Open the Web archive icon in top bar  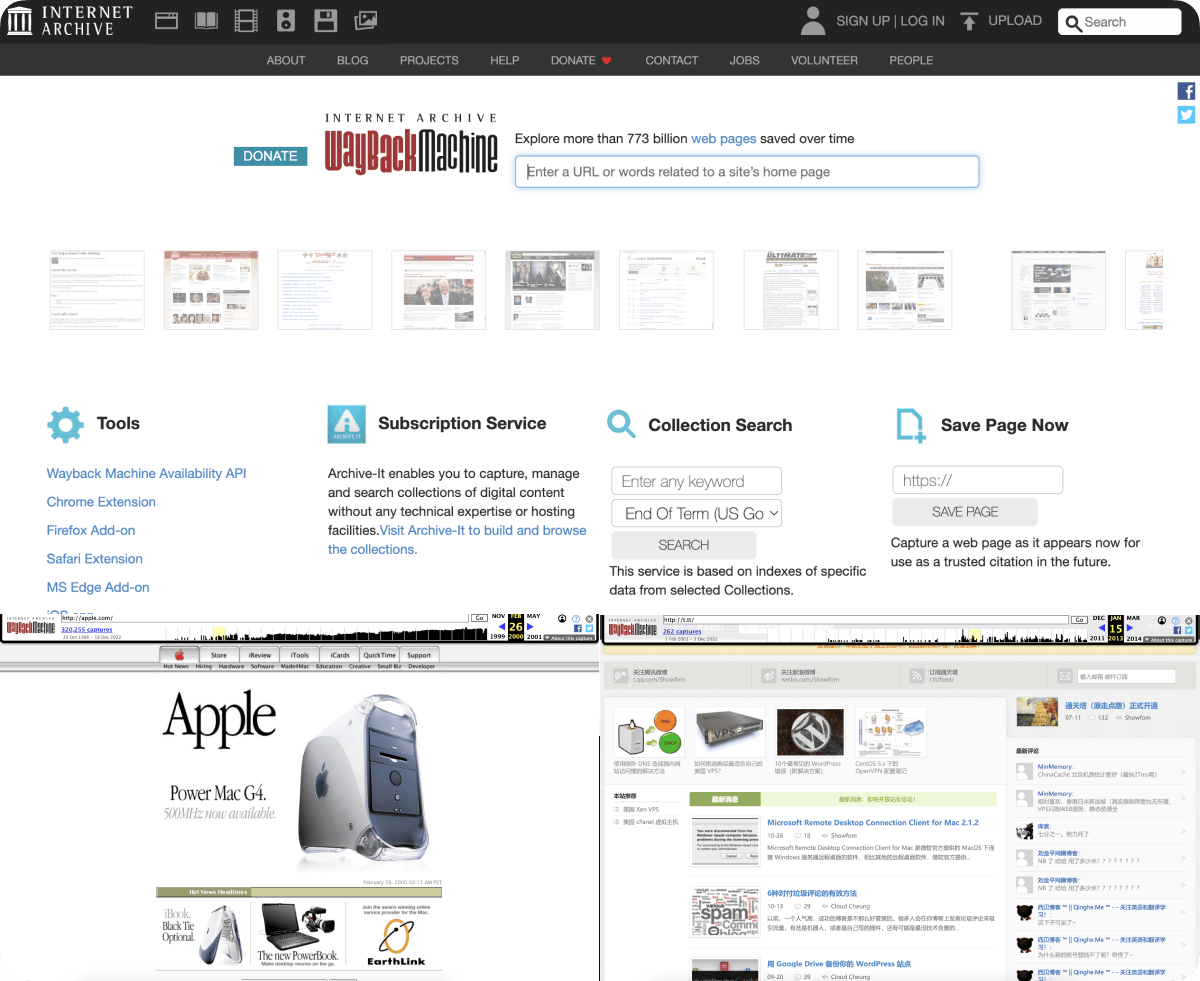(166, 20)
